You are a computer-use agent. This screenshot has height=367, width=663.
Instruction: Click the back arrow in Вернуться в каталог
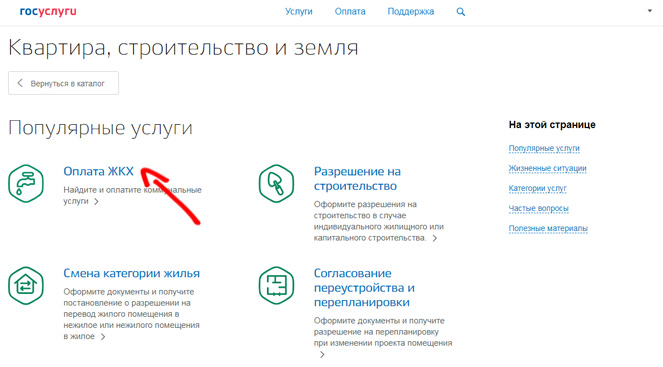[20, 83]
